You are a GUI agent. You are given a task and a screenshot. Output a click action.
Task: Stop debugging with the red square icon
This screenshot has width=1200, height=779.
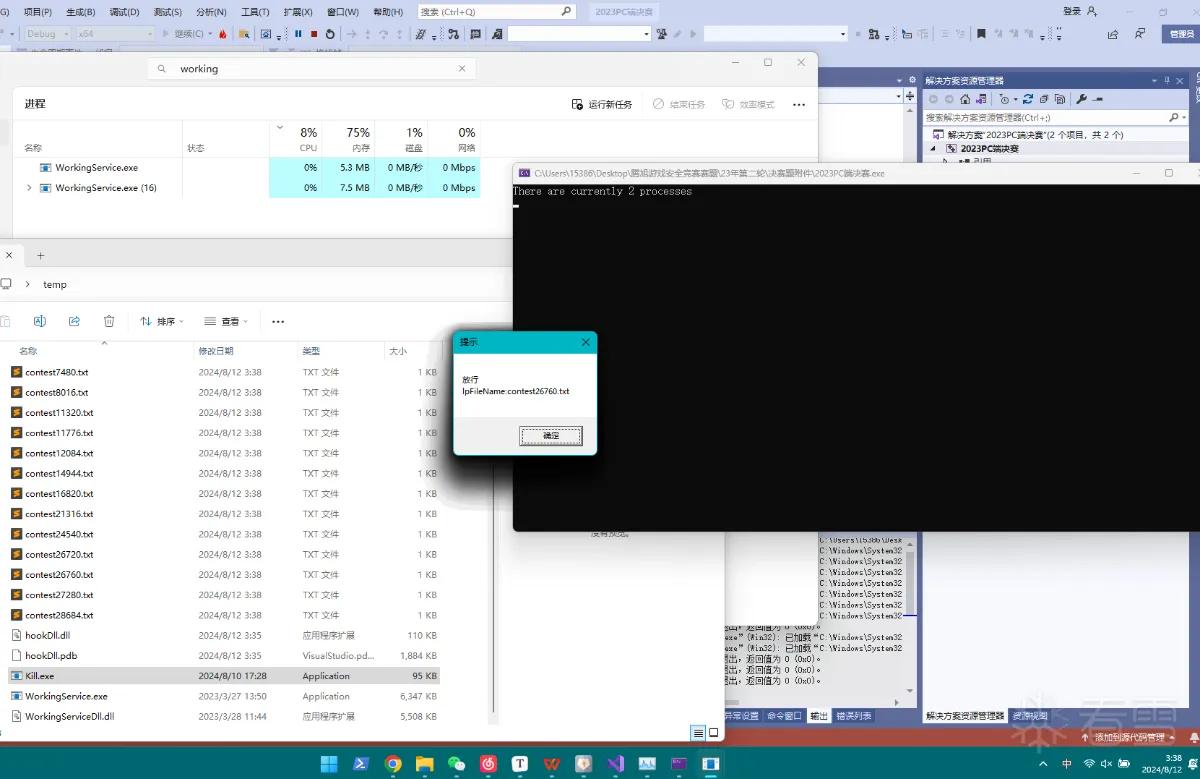pos(314,34)
